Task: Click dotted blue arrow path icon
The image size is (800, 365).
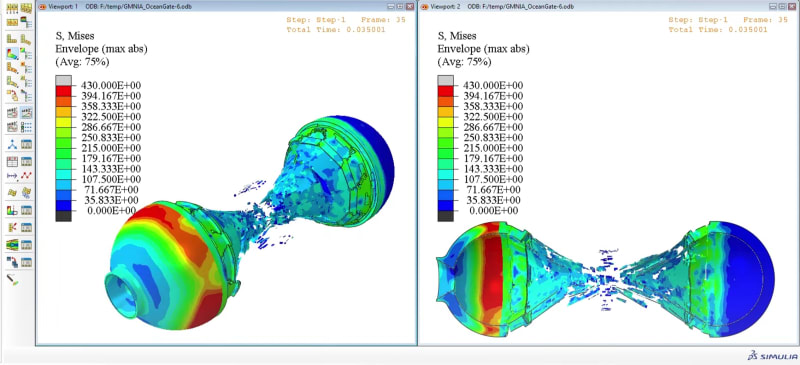Action: (12, 176)
